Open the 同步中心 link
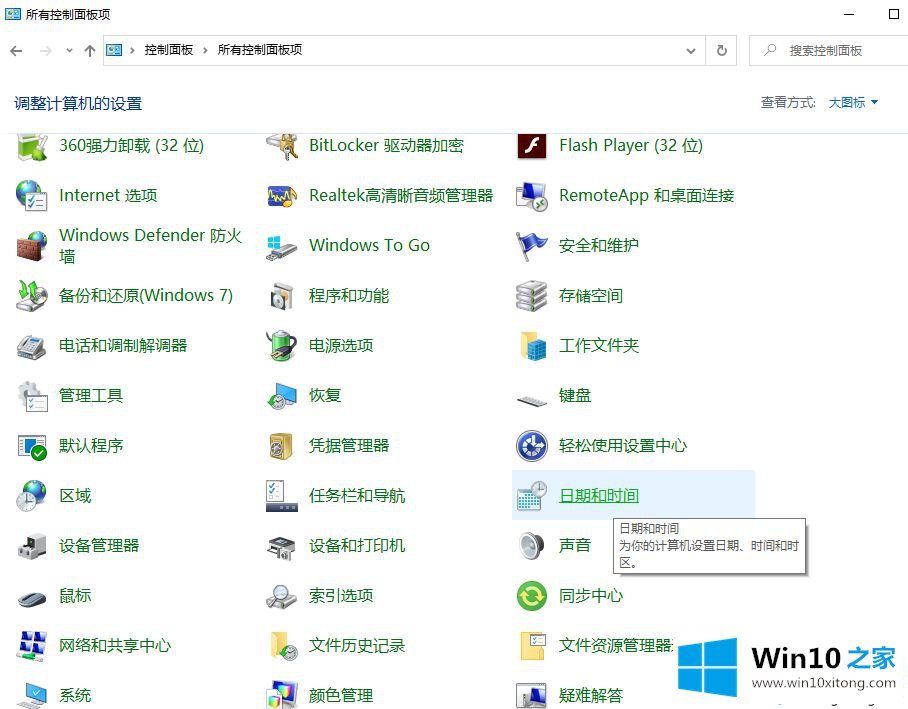The width and height of the screenshot is (908, 709). [591, 596]
